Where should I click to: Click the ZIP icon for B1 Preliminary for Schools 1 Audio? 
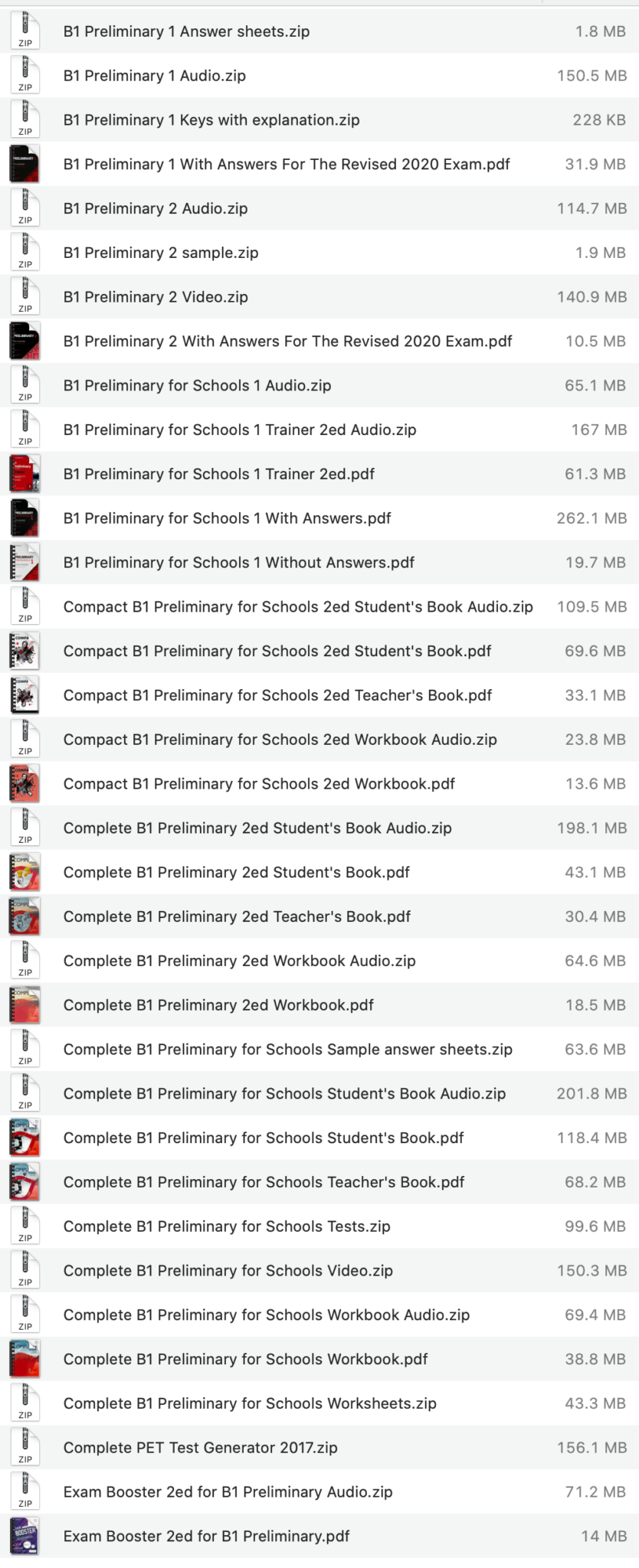point(24,385)
